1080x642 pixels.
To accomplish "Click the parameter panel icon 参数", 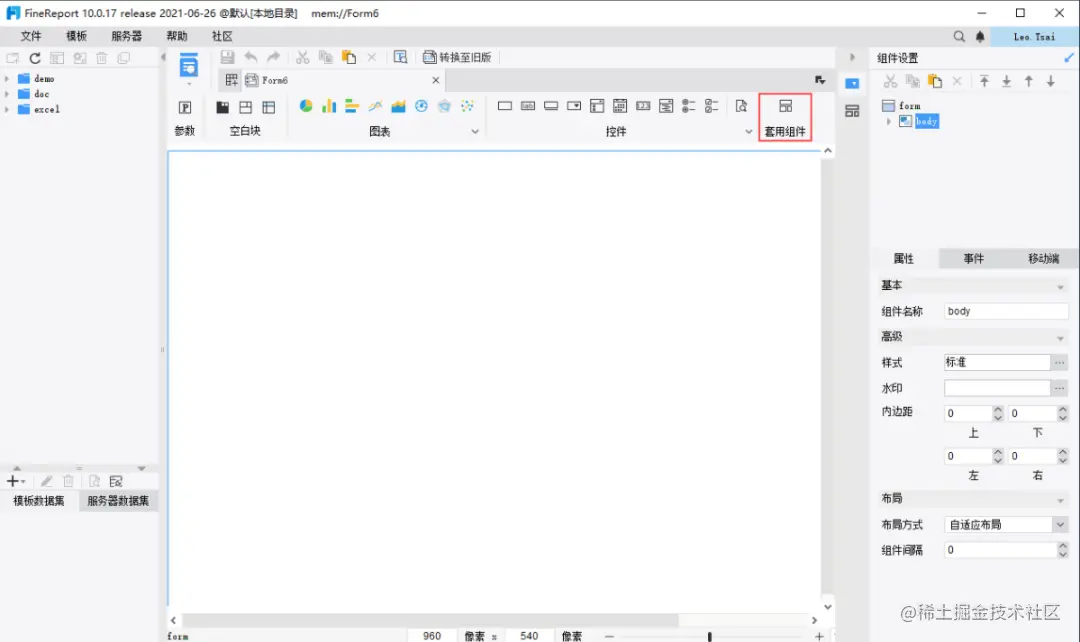I will (x=185, y=107).
